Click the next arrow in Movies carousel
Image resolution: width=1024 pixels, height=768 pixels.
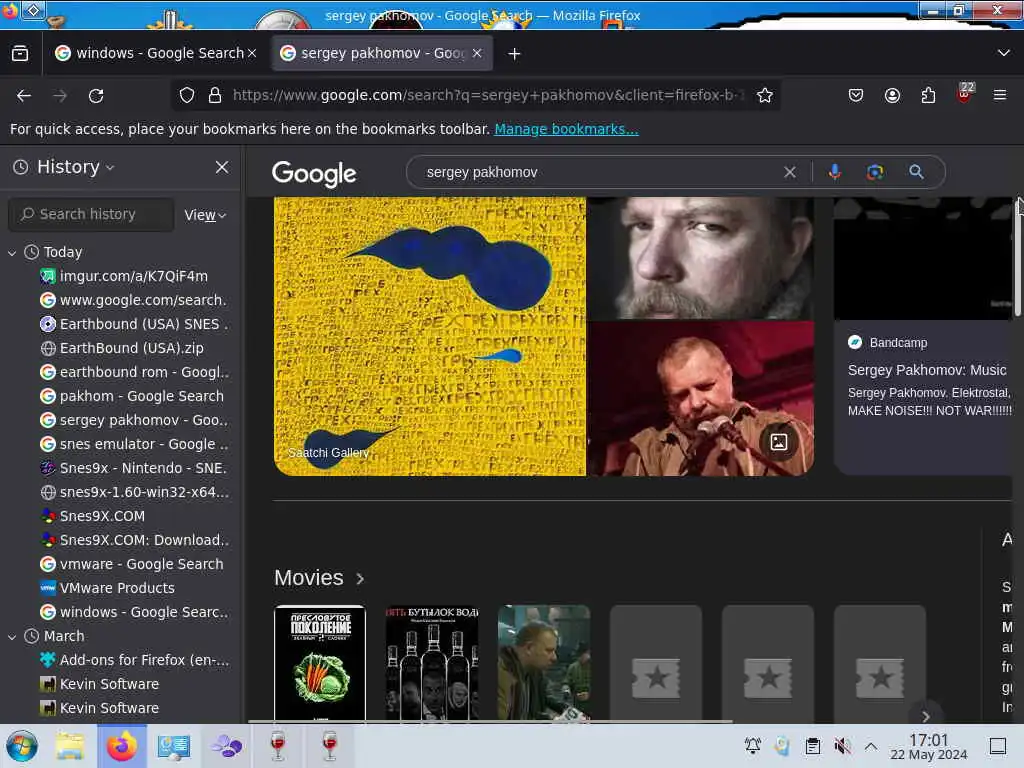[x=925, y=716]
